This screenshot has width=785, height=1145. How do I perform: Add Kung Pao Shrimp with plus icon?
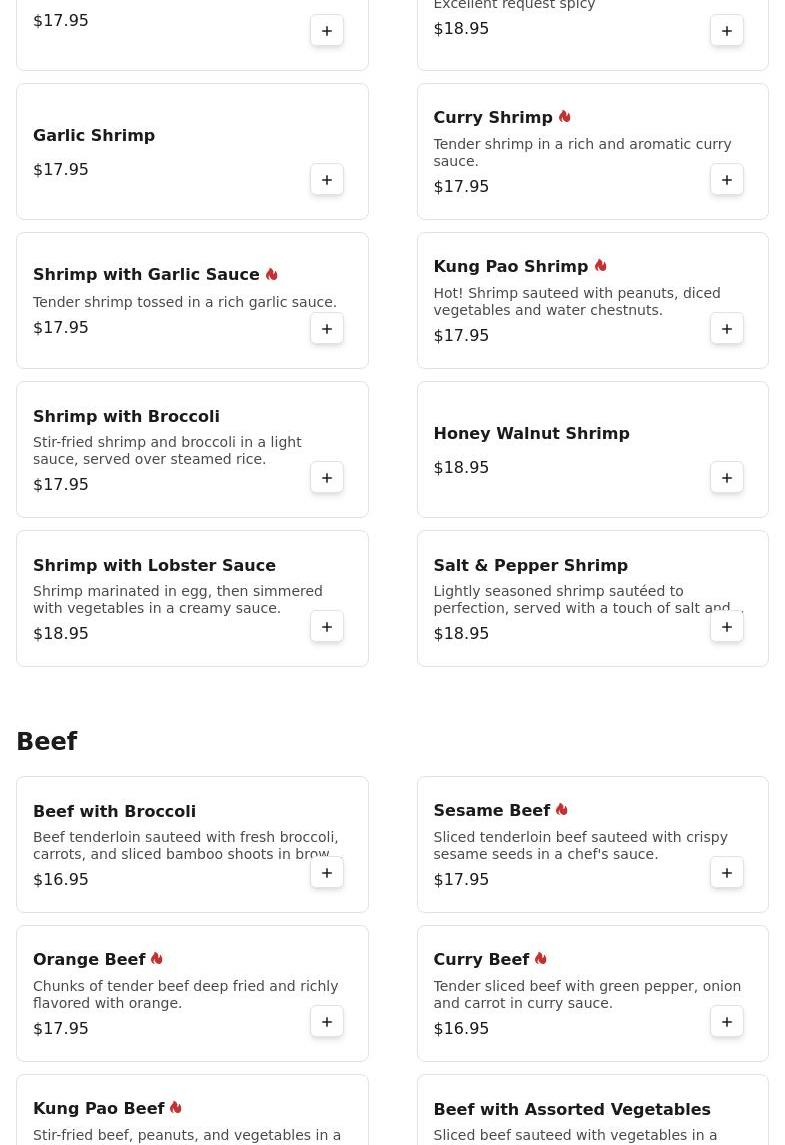pos(727,329)
